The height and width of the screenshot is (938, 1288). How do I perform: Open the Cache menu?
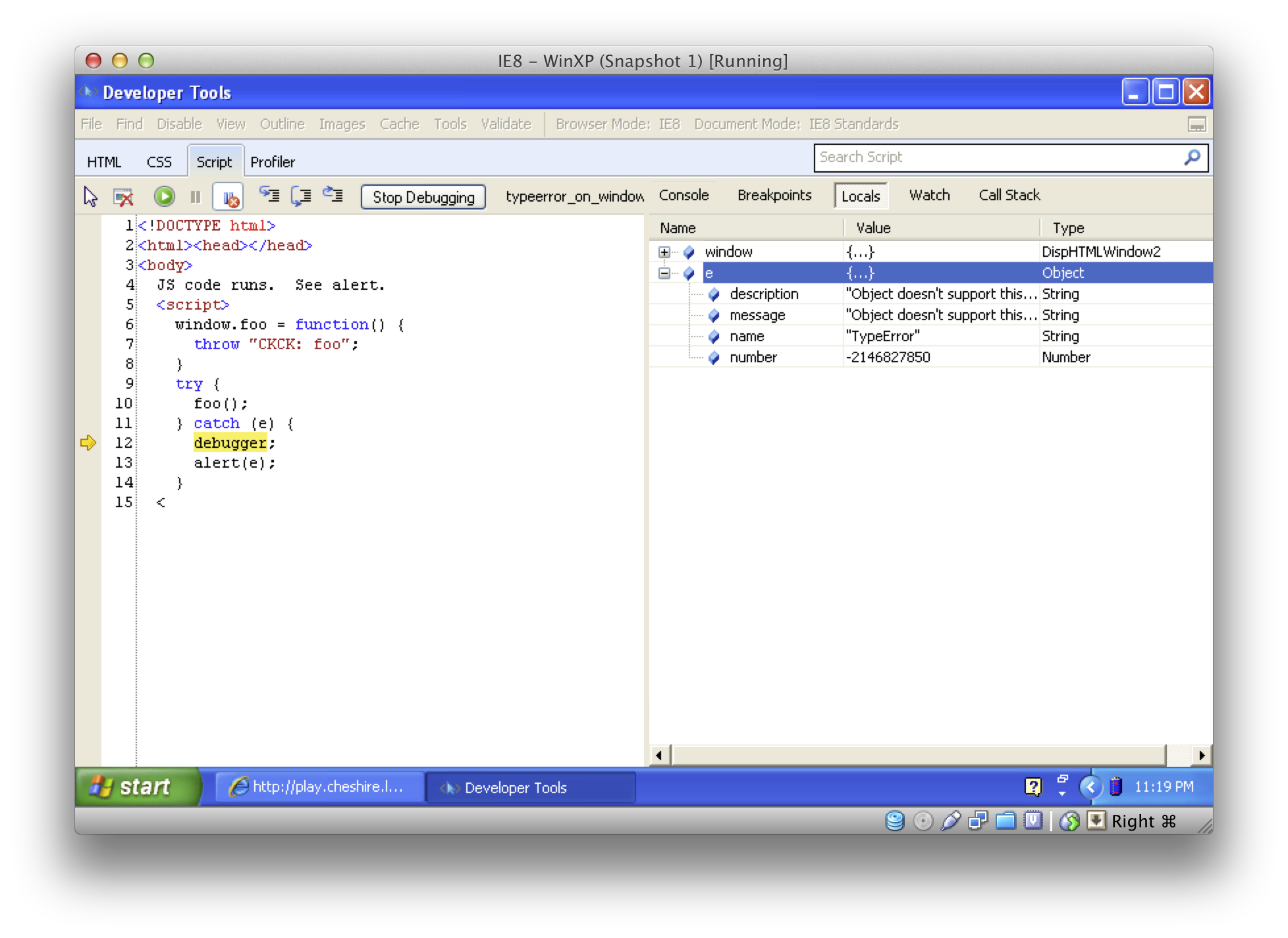click(399, 124)
